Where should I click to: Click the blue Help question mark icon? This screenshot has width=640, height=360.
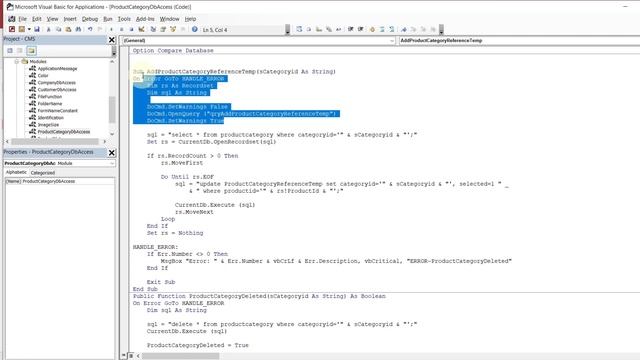(195, 29)
